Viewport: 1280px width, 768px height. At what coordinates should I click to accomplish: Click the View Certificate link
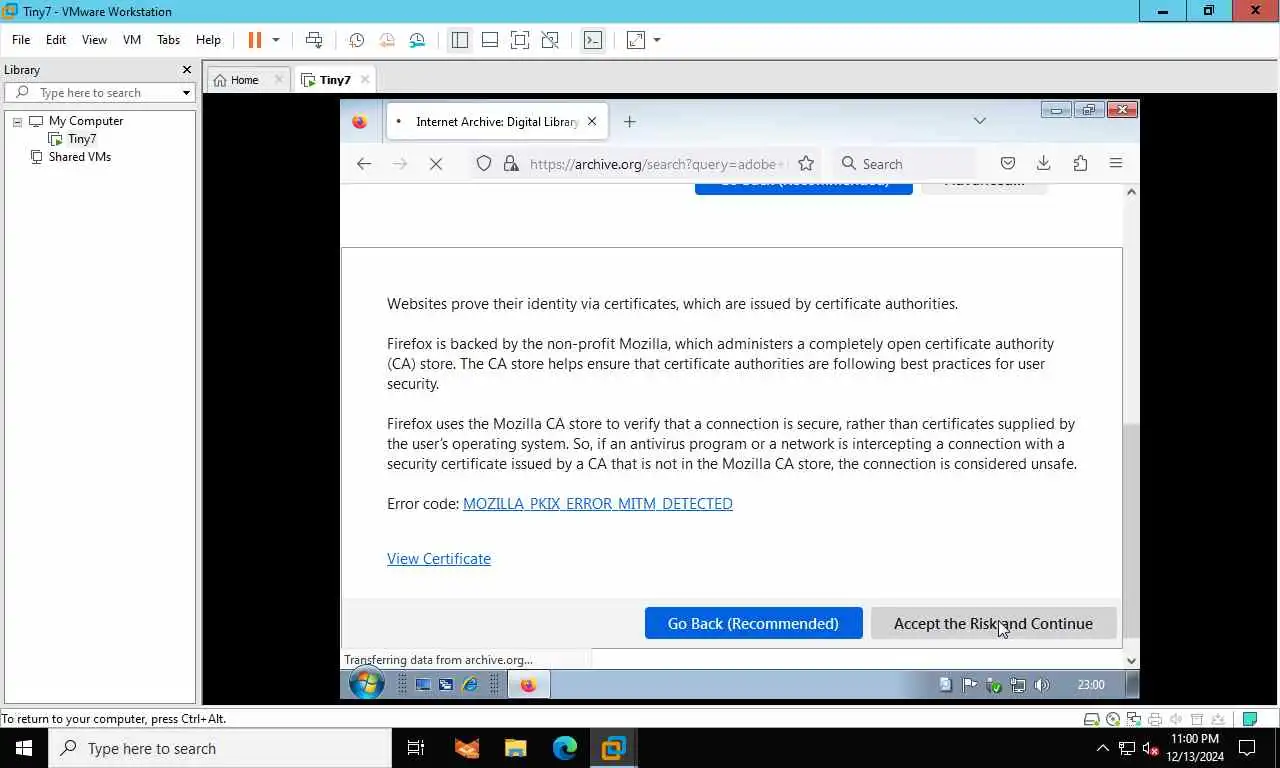coord(439,559)
